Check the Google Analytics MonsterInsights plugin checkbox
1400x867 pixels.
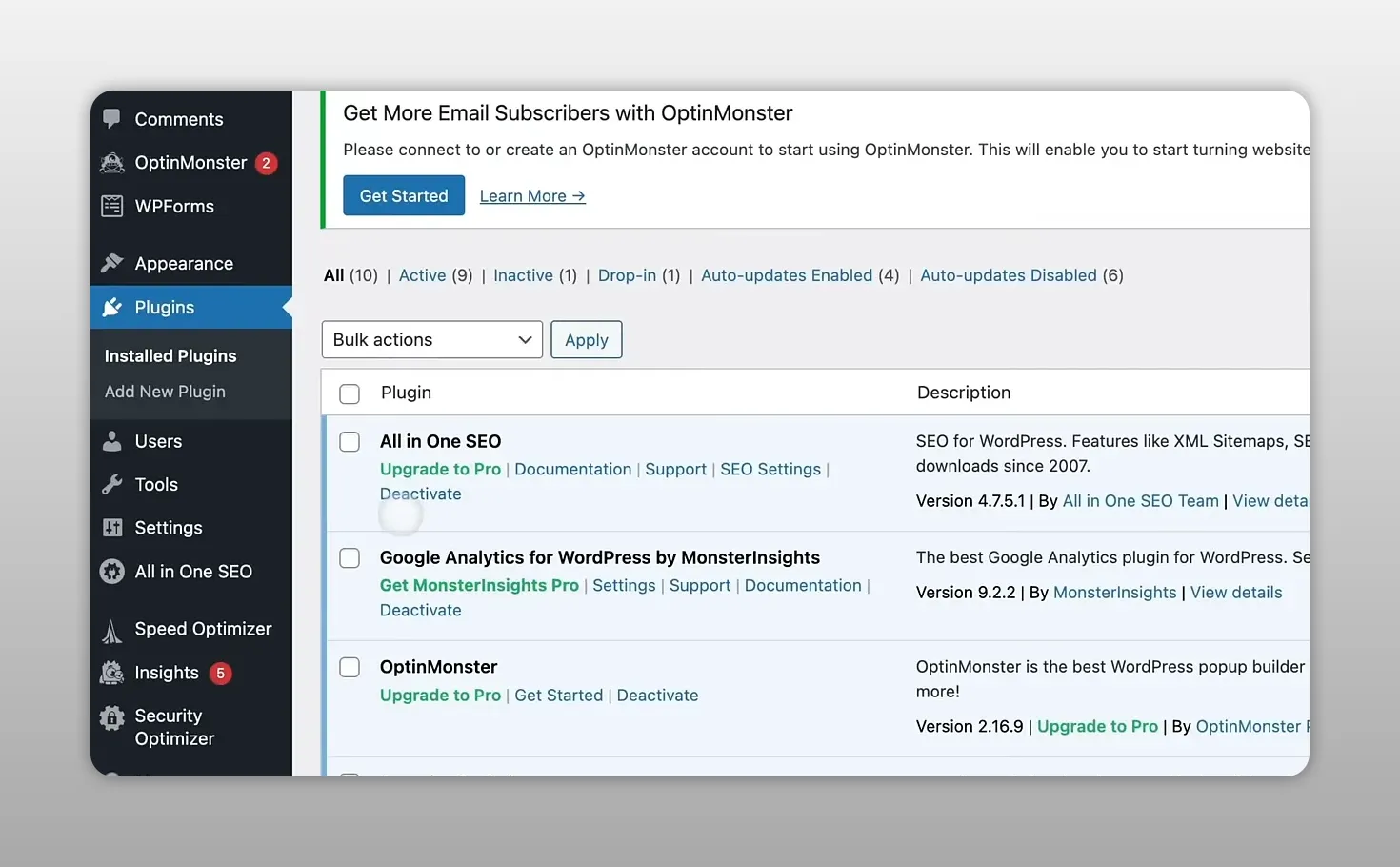coord(350,558)
